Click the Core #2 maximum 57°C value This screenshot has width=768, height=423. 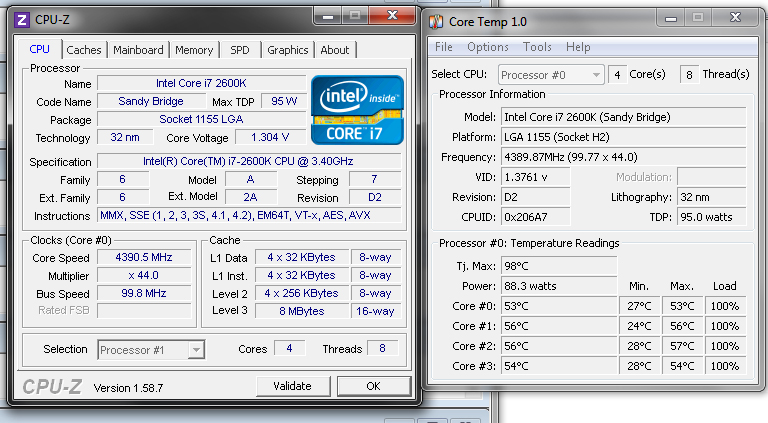(x=682, y=347)
